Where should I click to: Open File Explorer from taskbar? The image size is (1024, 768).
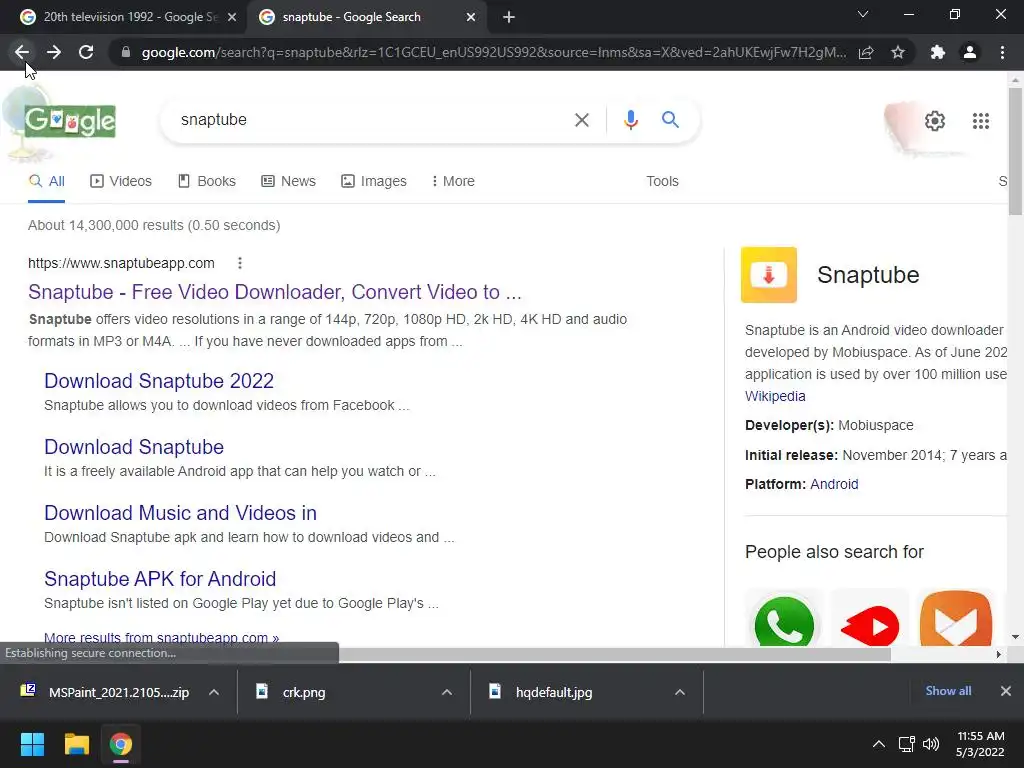[x=76, y=744]
